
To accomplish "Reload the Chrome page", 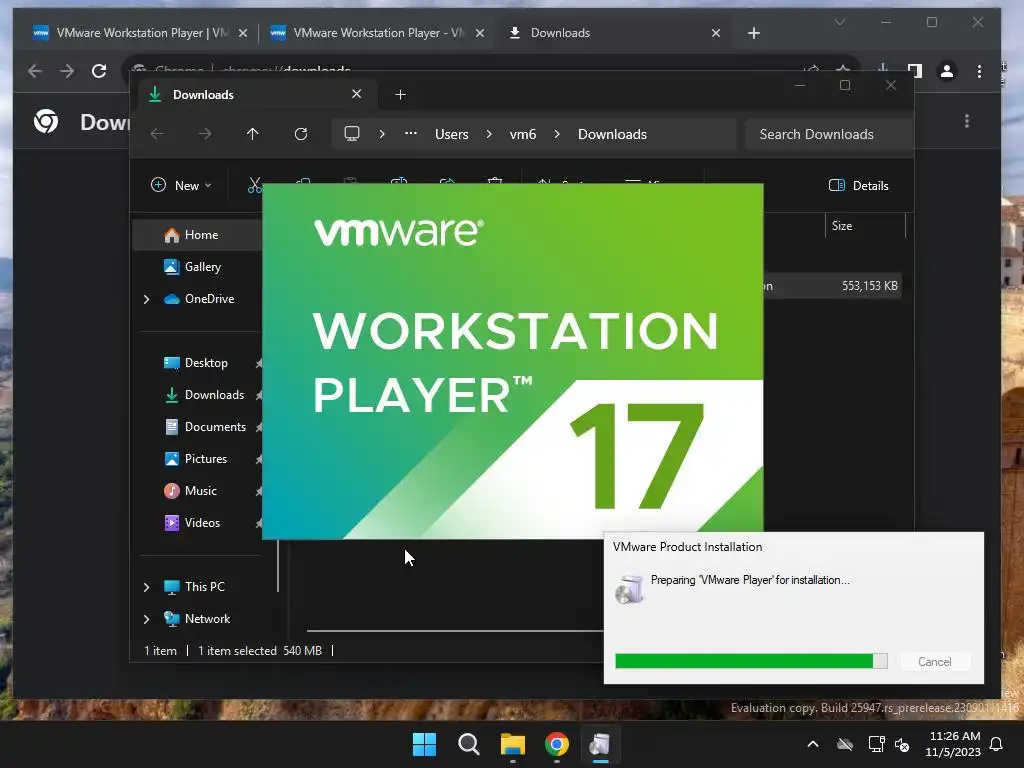I will pyautogui.click(x=99, y=71).
